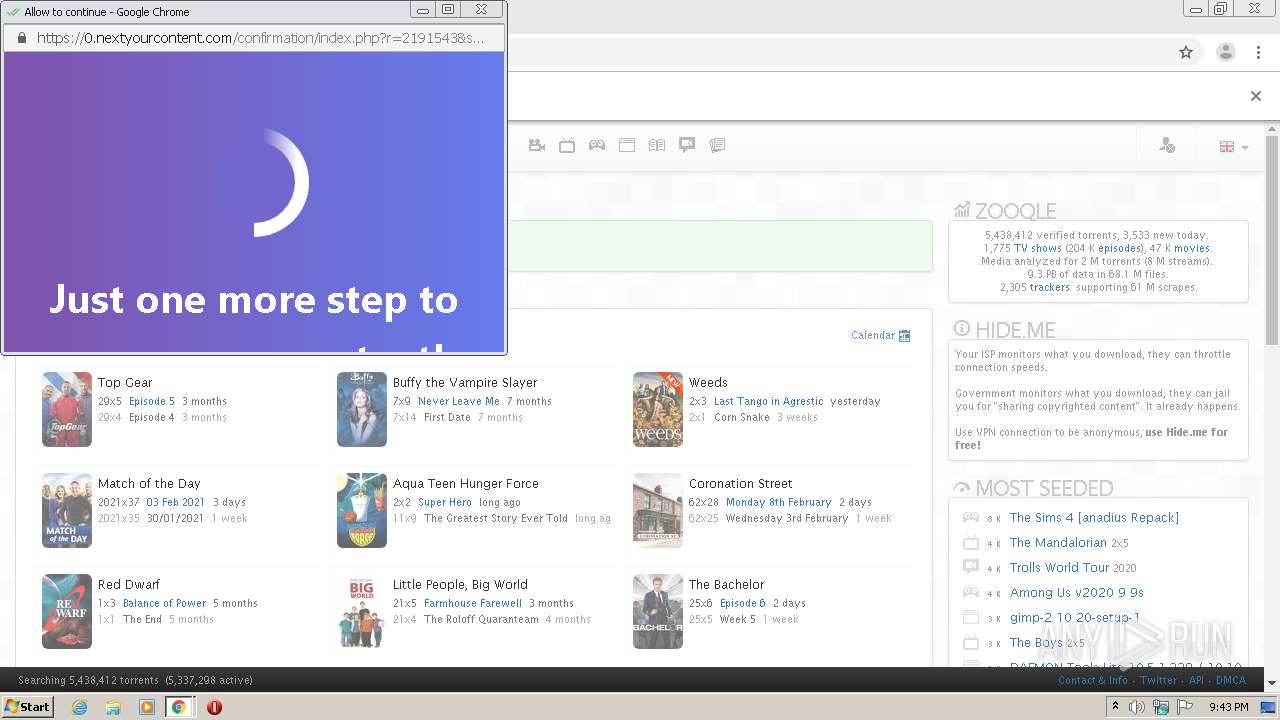The image size is (1280, 720).
Task: Click the user account icon in the header
Action: [x=1167, y=146]
